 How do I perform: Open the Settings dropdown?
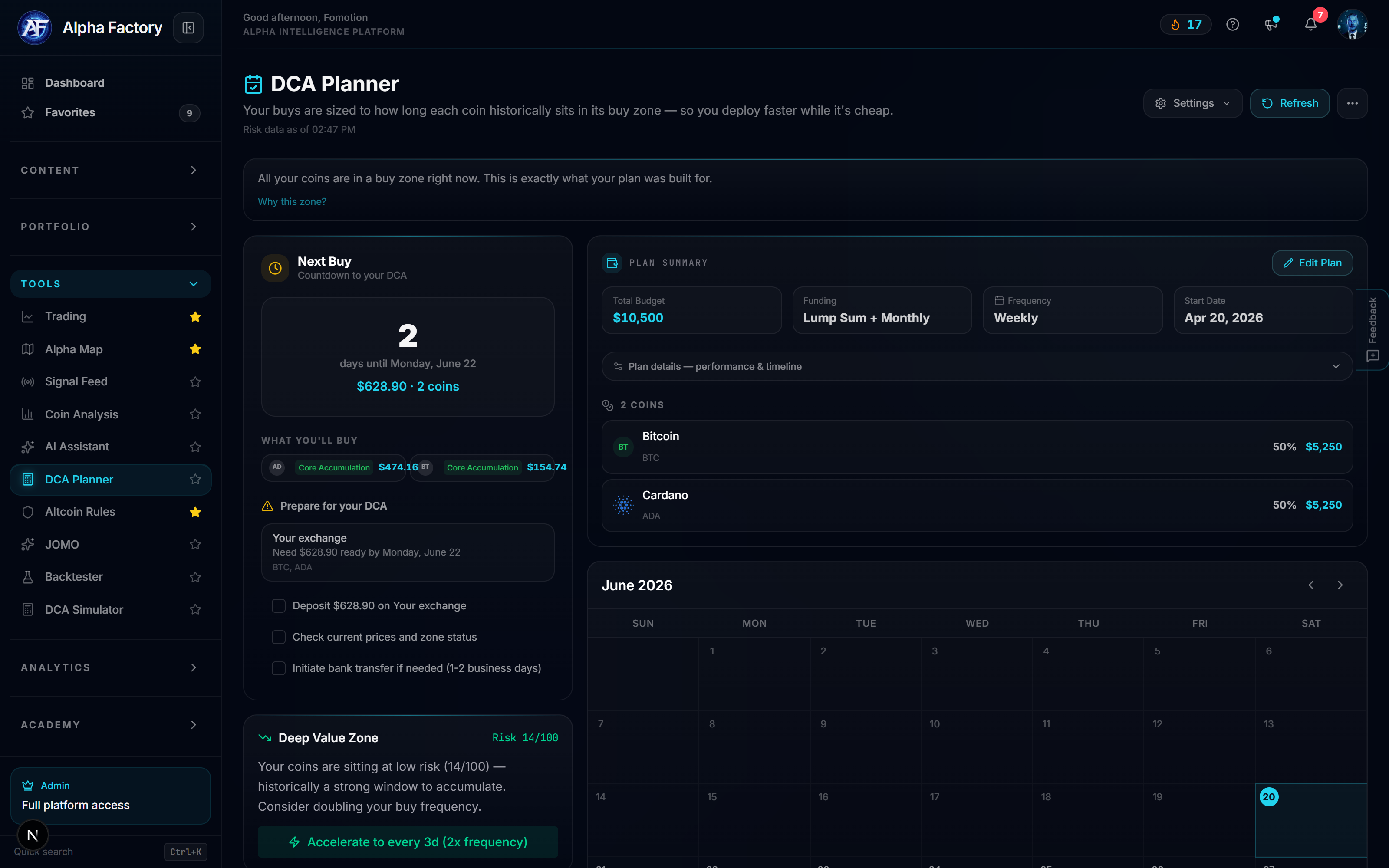1193,103
